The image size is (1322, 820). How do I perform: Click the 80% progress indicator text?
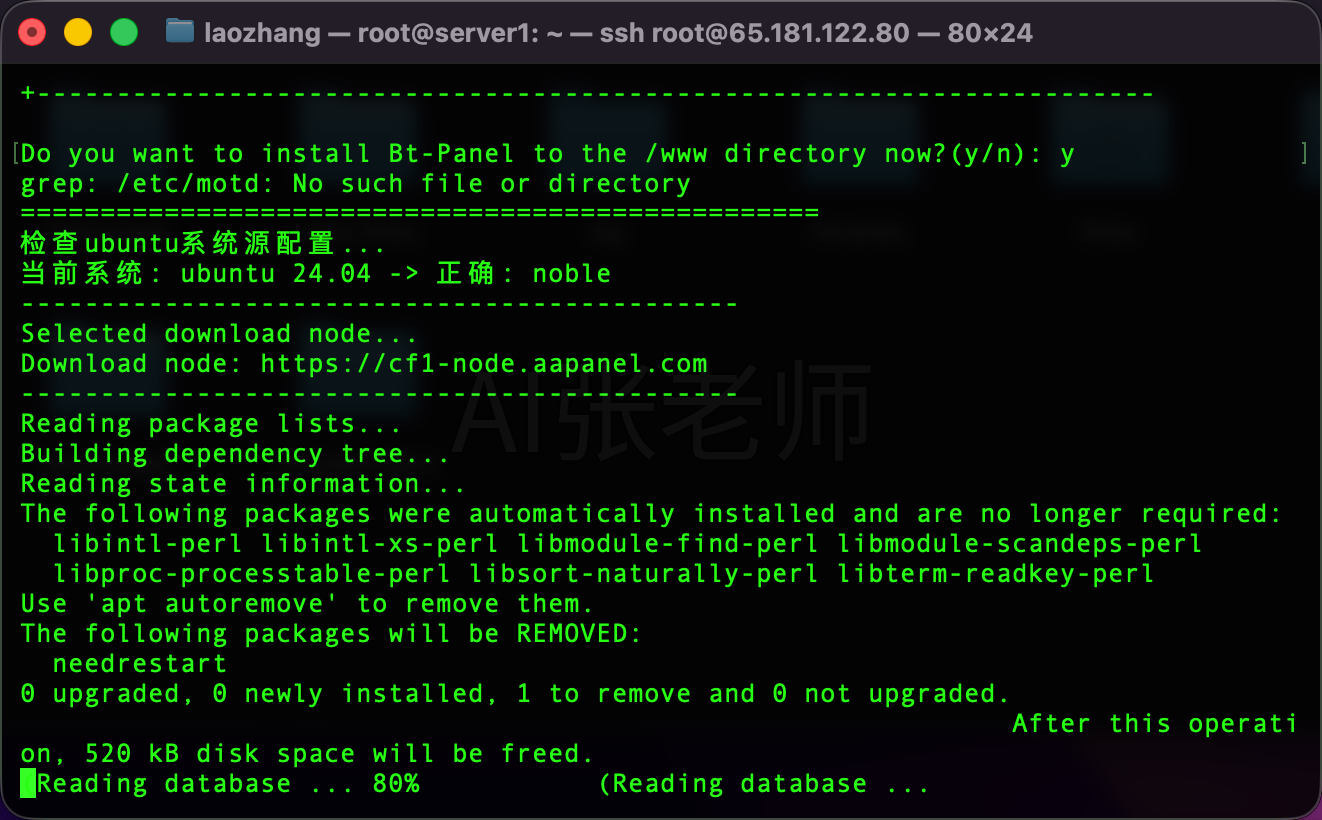[396, 784]
